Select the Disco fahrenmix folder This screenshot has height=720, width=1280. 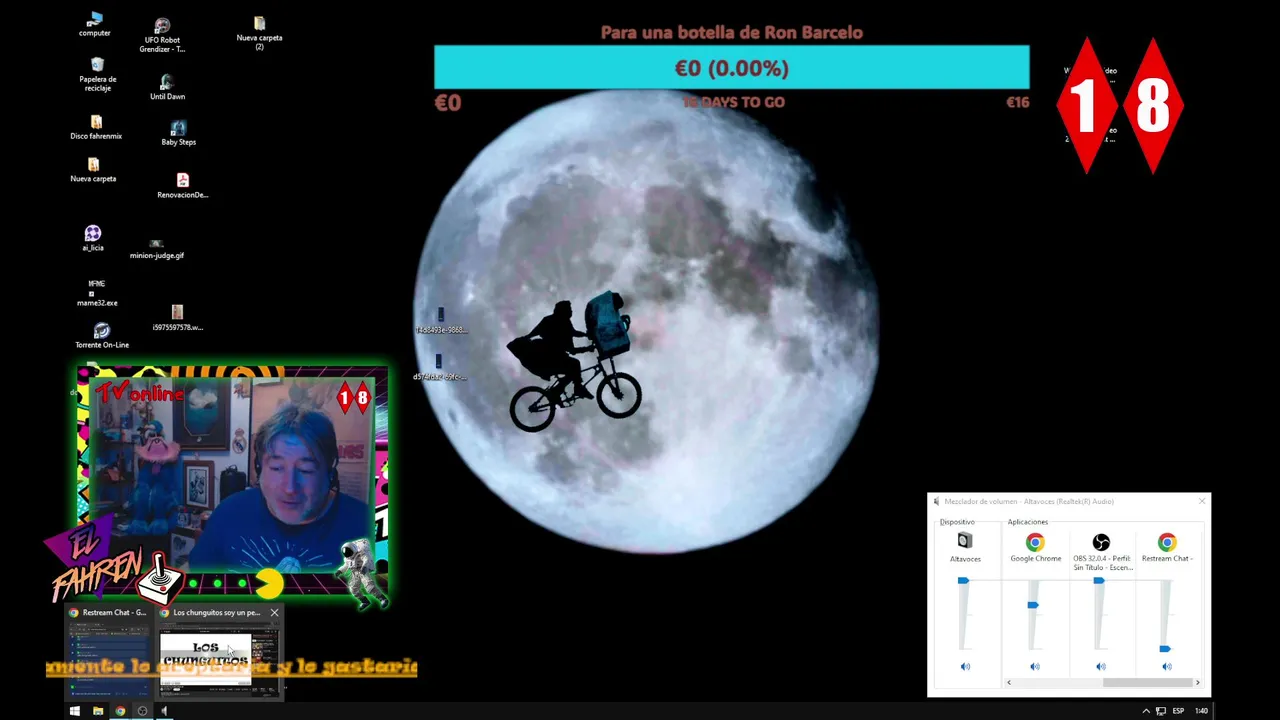click(96, 128)
